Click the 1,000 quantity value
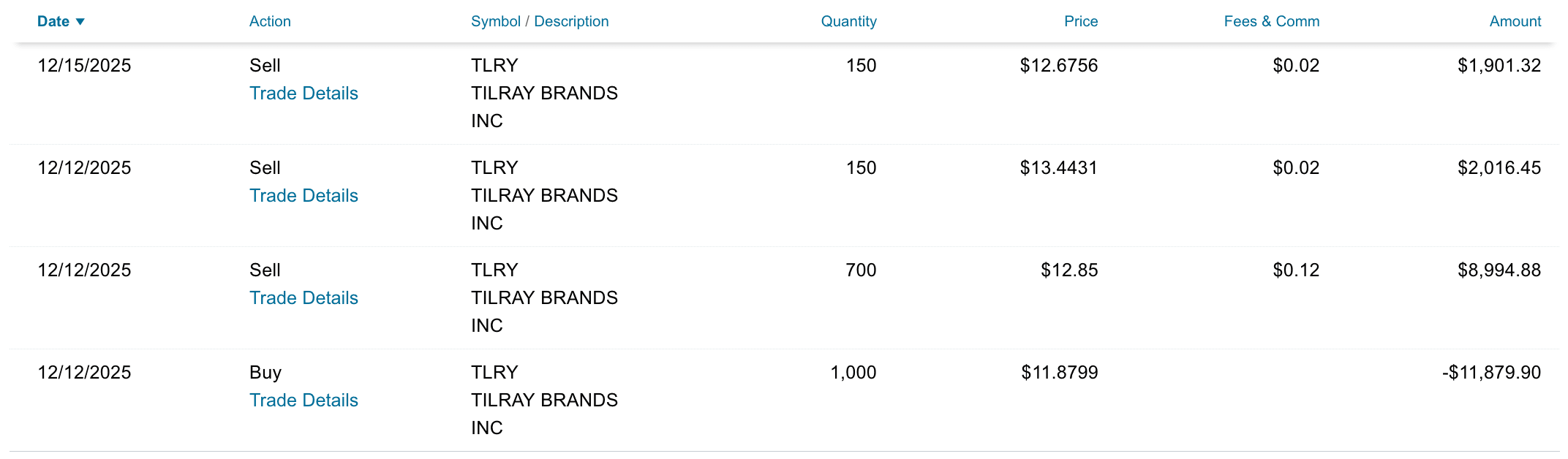 [853, 373]
